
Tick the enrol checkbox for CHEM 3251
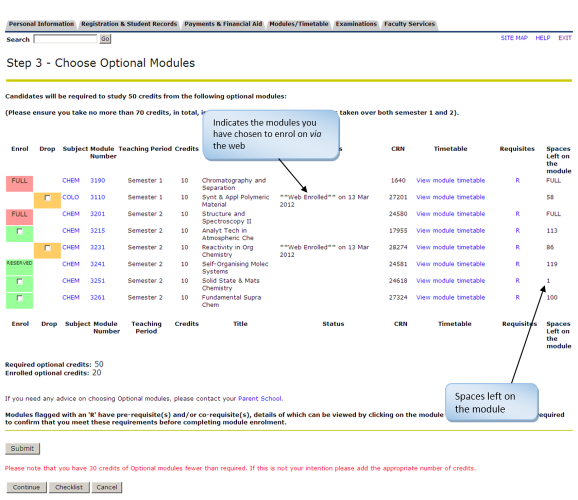20,281
